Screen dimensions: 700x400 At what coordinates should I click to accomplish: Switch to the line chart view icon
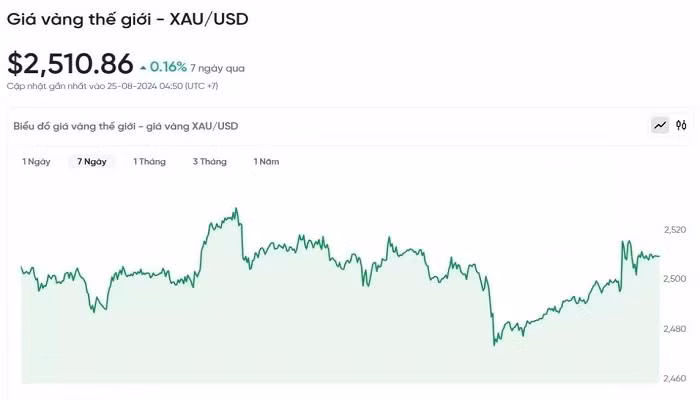(x=660, y=126)
